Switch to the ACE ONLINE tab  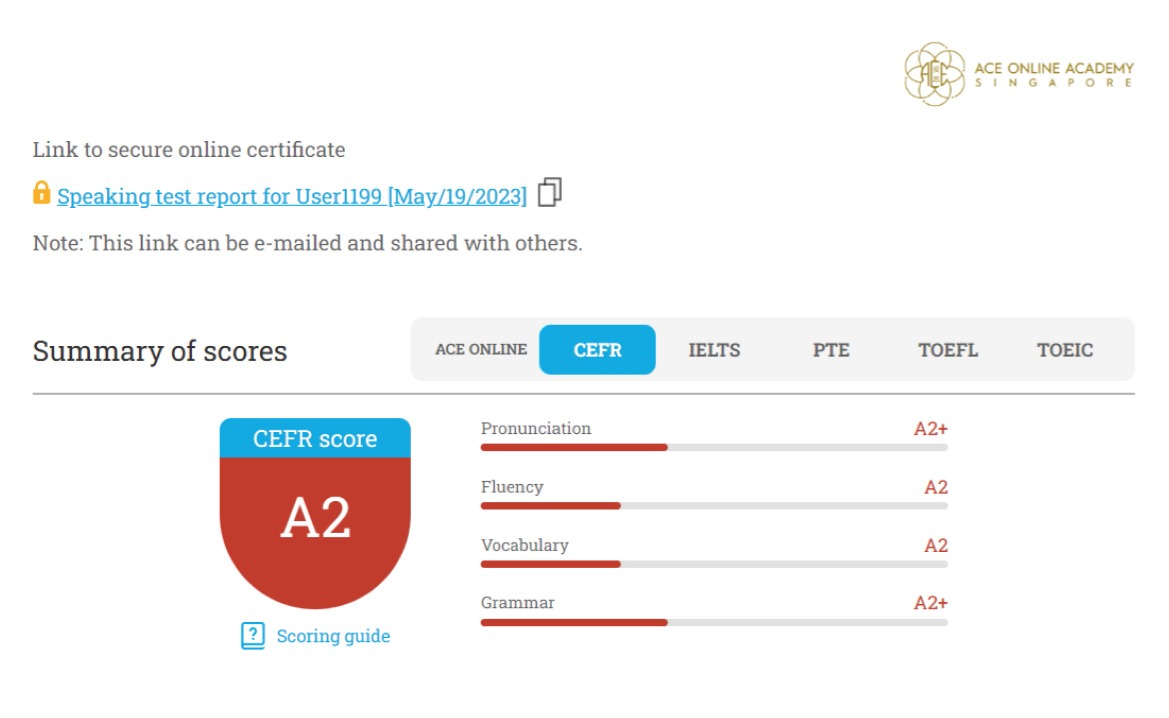point(481,350)
